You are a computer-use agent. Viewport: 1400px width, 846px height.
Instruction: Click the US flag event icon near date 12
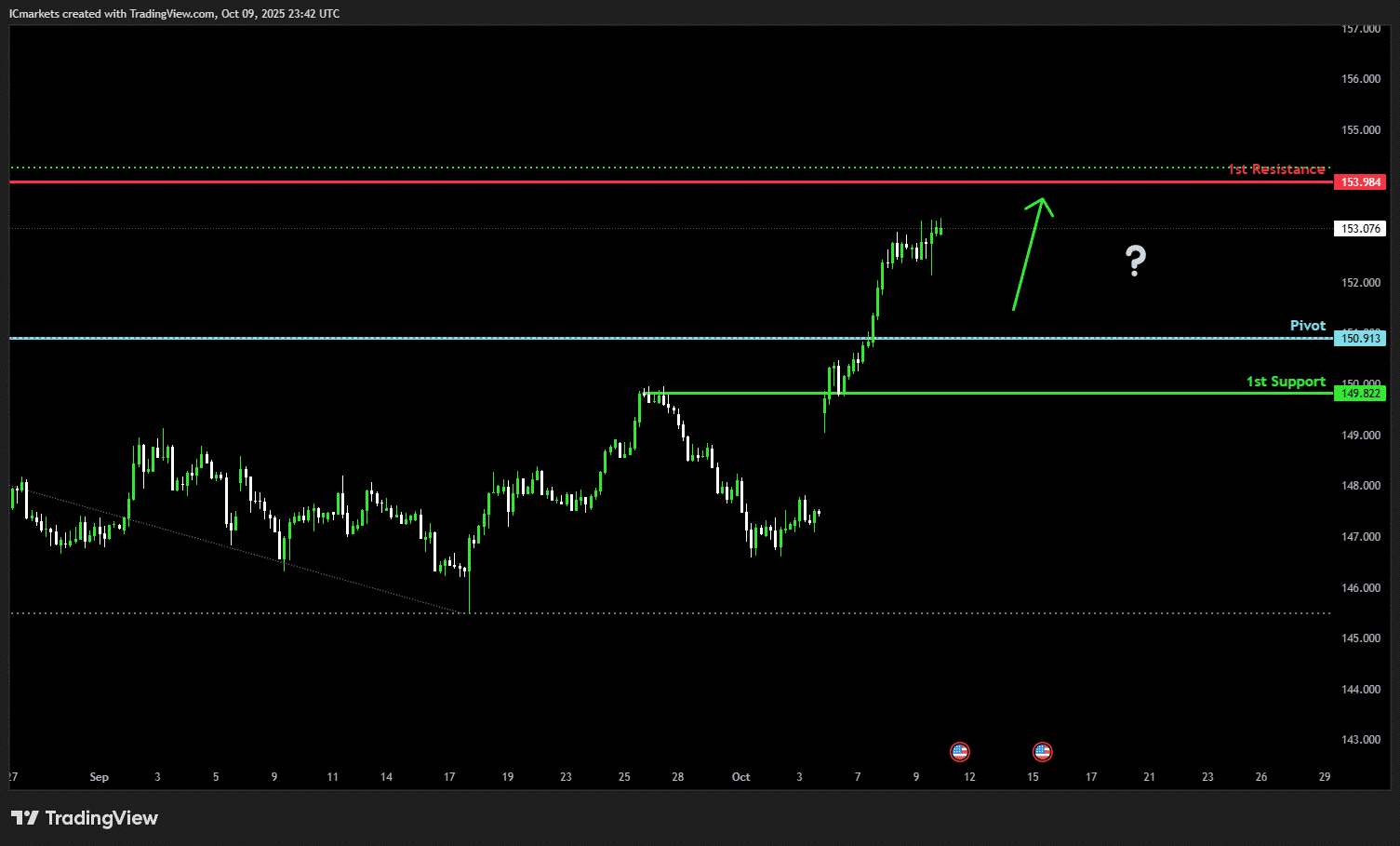tap(959, 751)
